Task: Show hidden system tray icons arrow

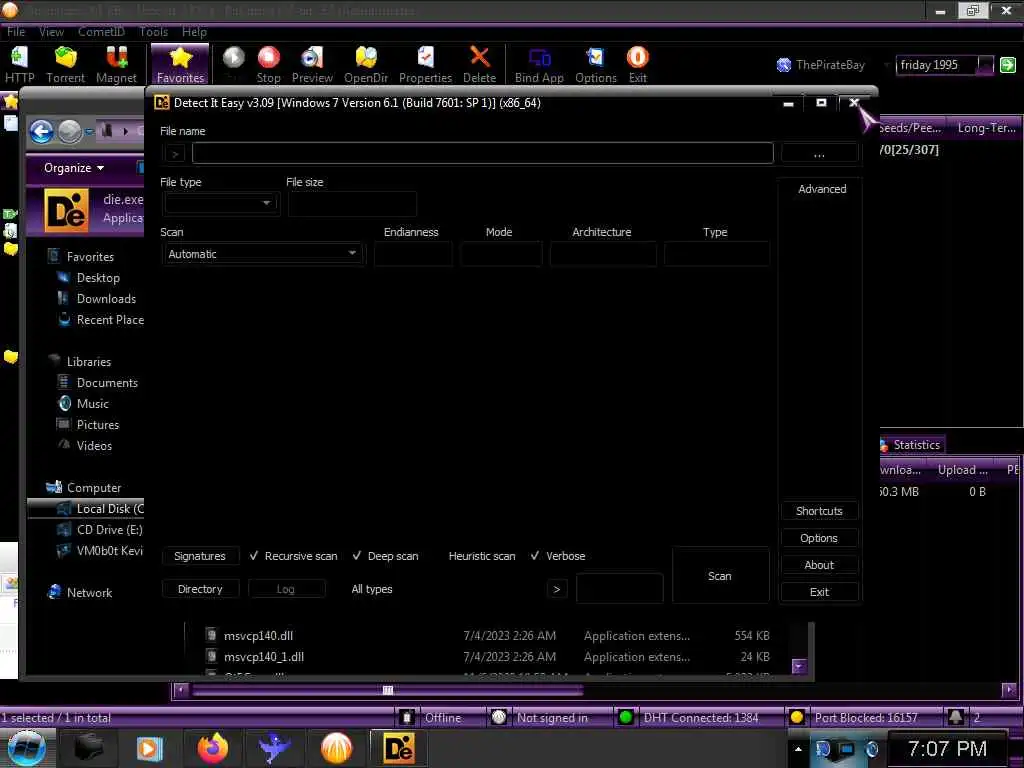Action: click(x=798, y=749)
